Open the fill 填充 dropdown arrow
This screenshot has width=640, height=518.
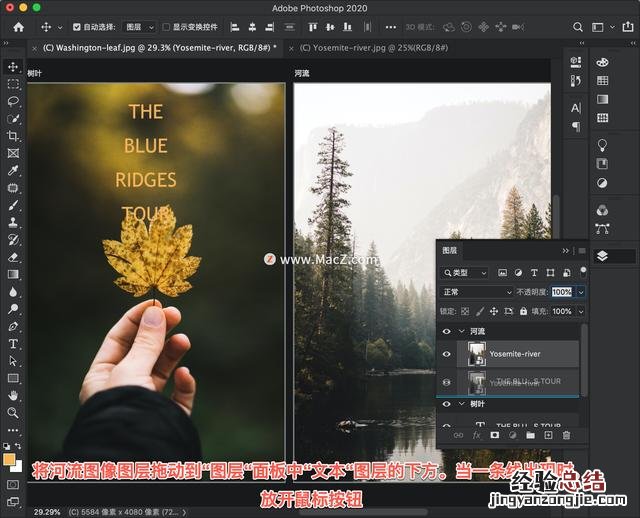[x=581, y=311]
